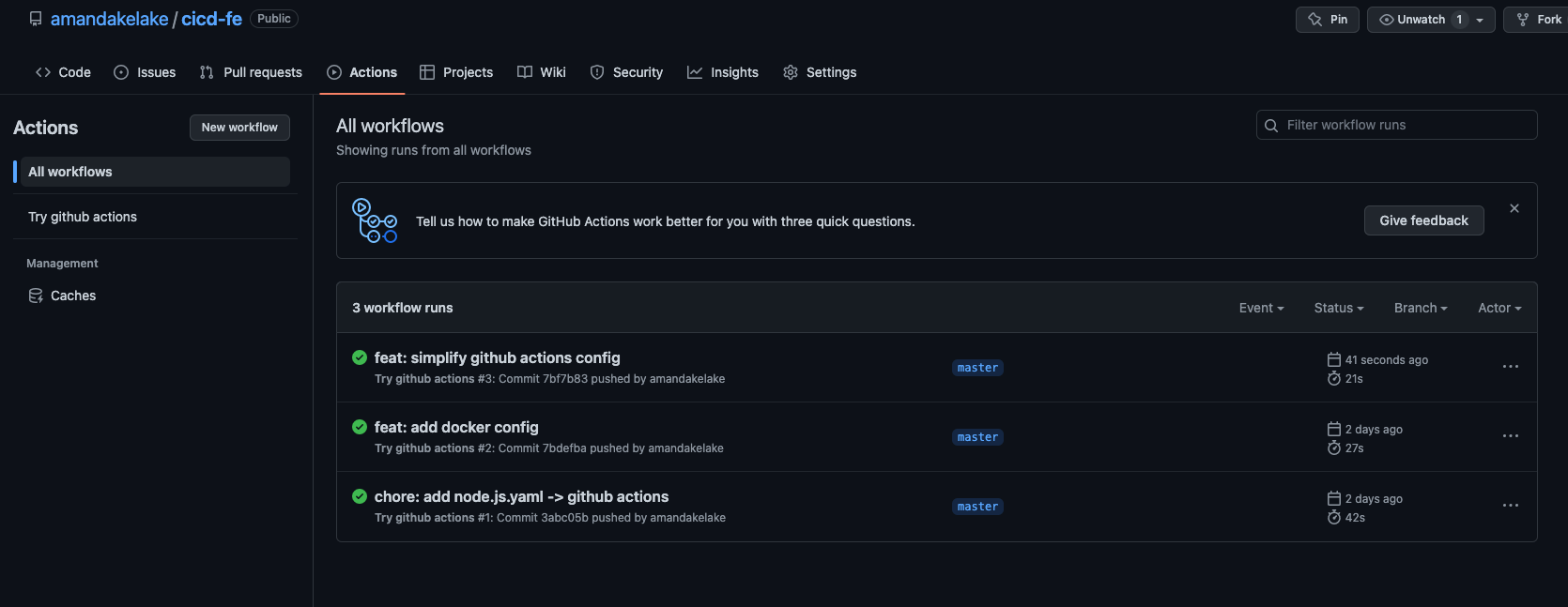
Task: Switch to the Issues tab
Action: 145,72
